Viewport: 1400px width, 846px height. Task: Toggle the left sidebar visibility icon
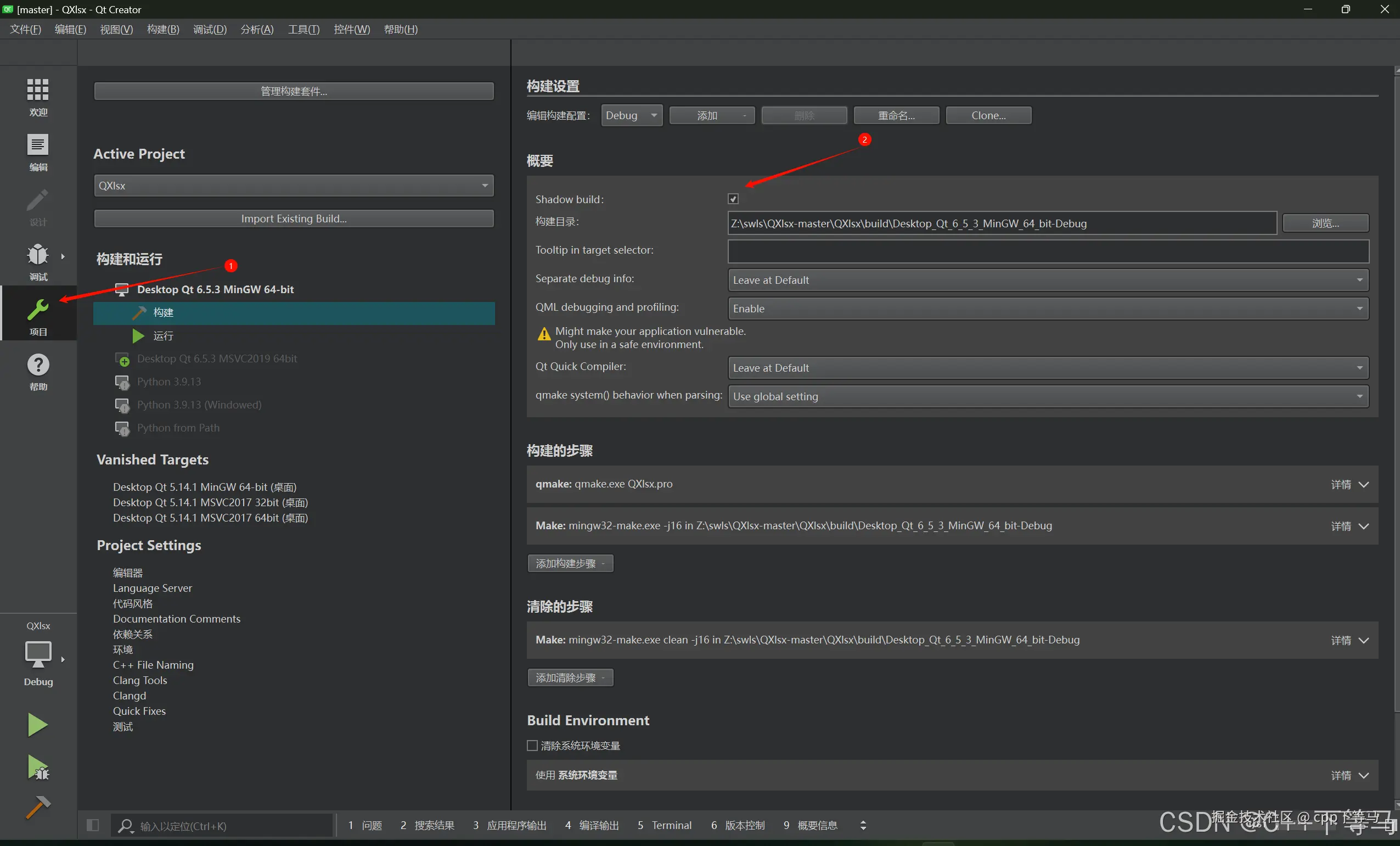pyautogui.click(x=93, y=825)
